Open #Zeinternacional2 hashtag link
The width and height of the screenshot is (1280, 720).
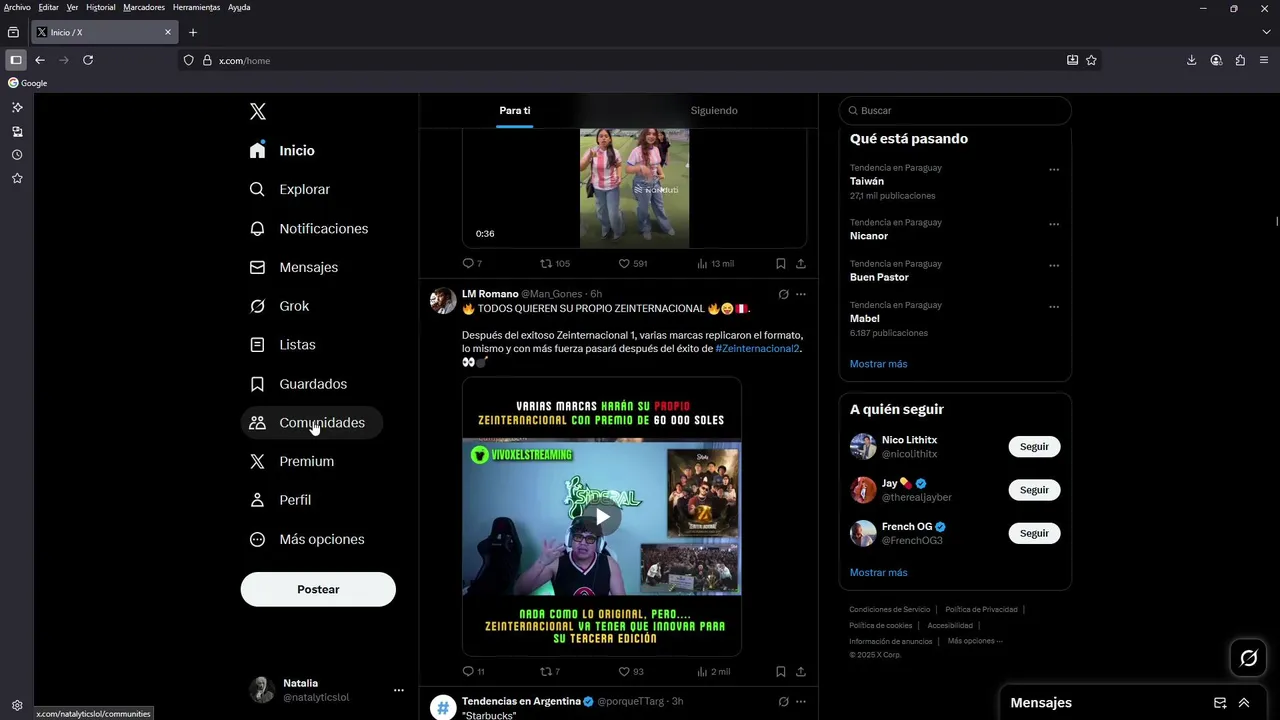(x=757, y=349)
